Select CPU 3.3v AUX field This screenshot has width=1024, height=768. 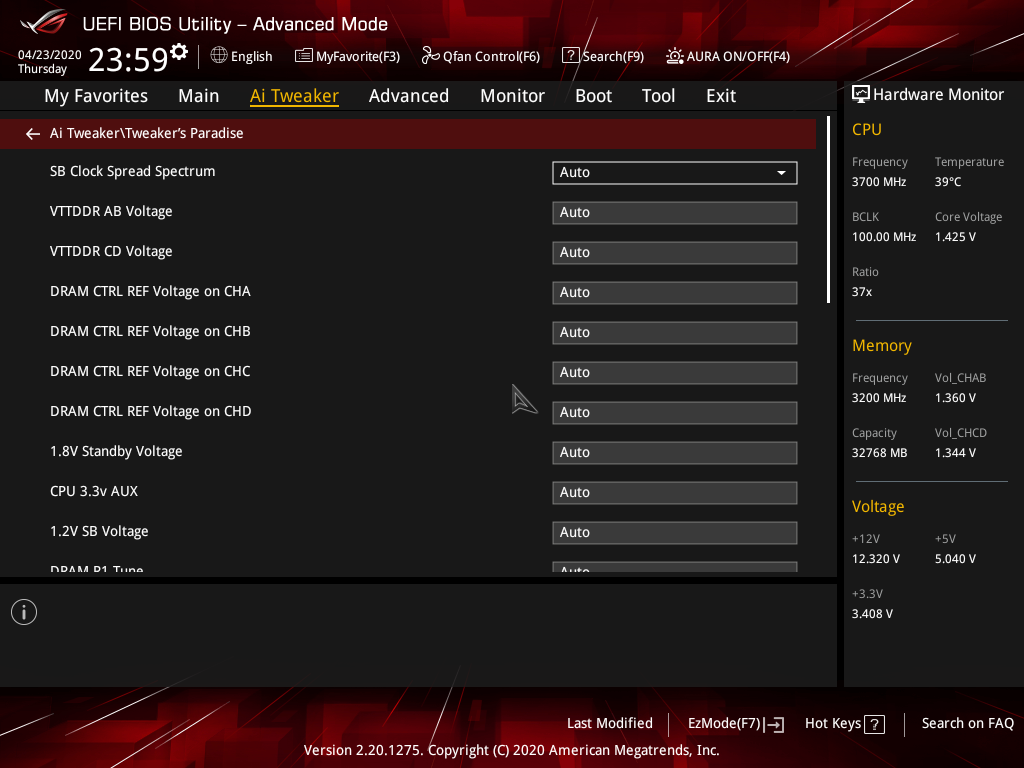tap(675, 492)
